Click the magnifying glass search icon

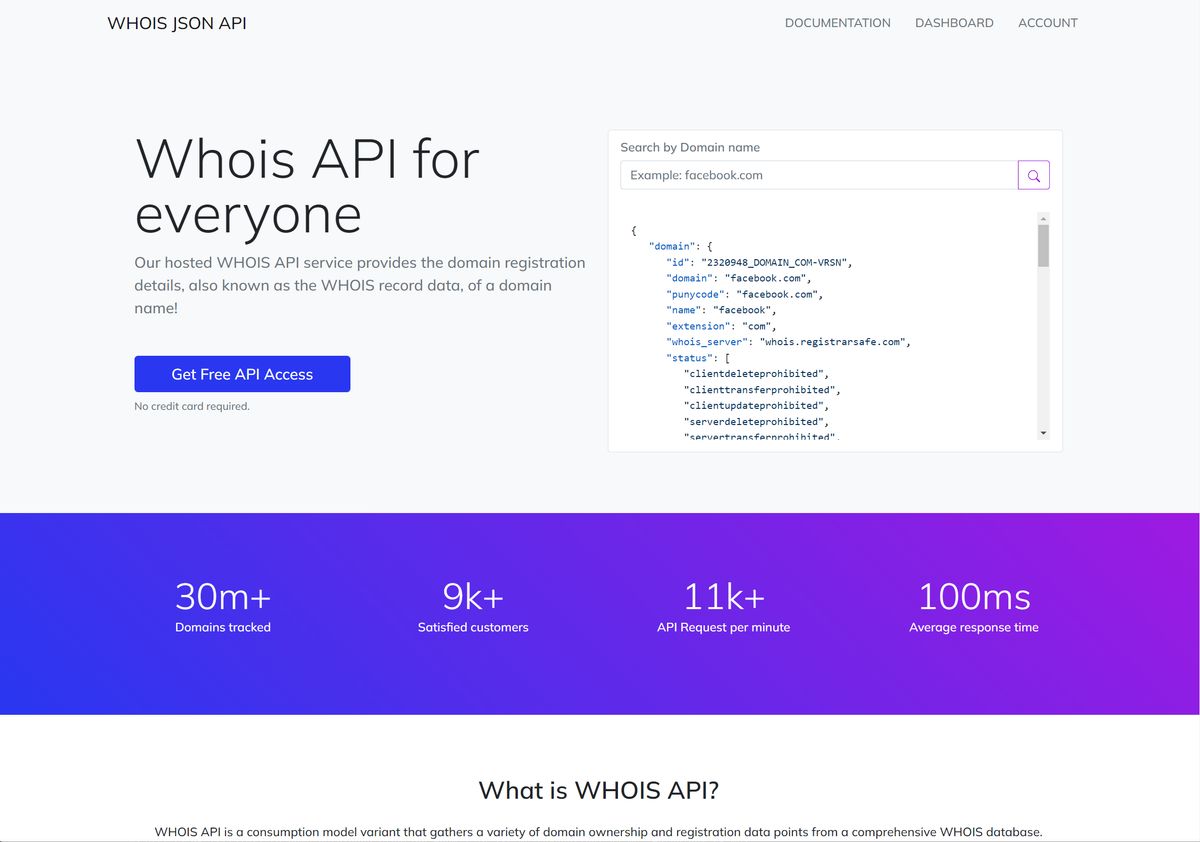(1033, 175)
